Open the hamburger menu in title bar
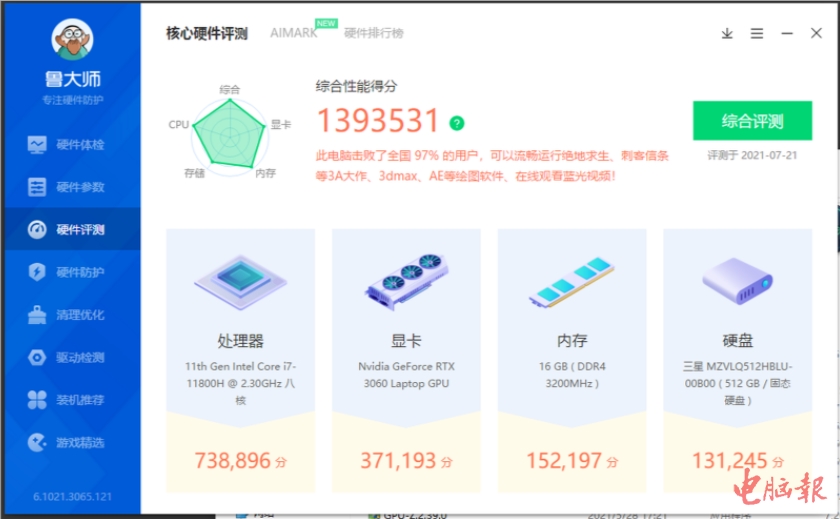 coord(757,33)
